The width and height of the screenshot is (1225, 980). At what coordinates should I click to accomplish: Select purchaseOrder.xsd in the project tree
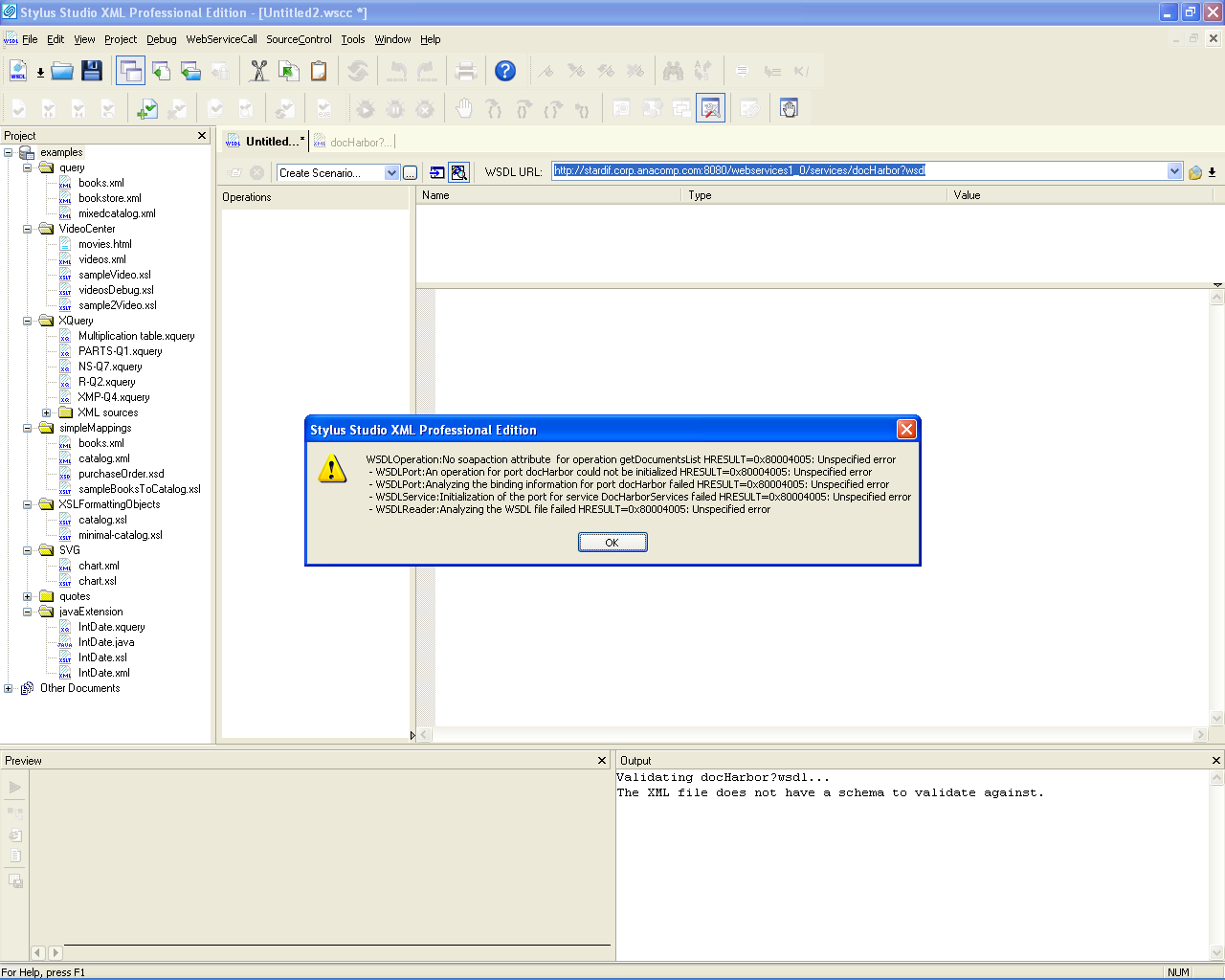tap(121, 474)
